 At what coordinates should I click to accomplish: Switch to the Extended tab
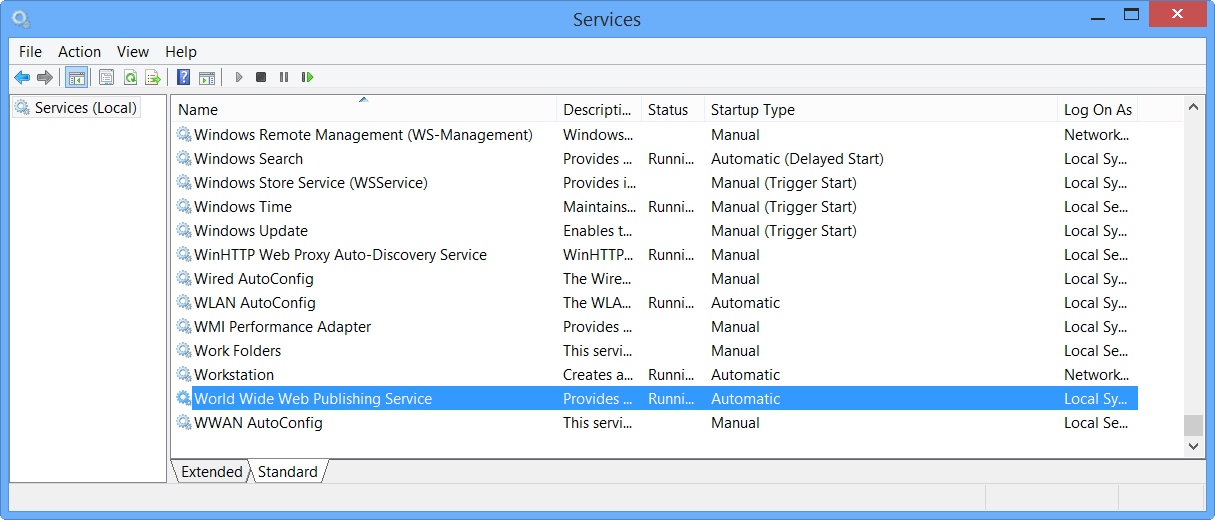click(x=211, y=472)
